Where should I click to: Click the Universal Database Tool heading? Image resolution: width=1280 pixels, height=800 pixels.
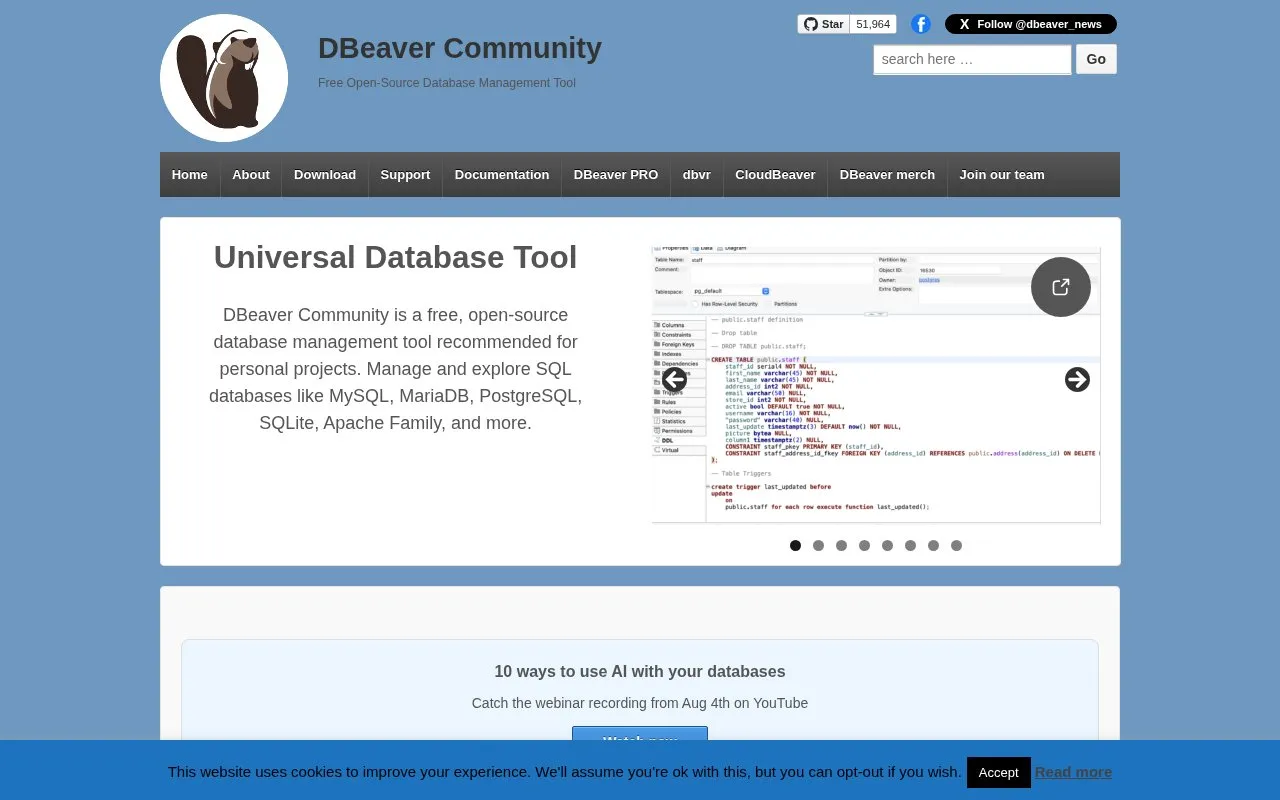coord(396,257)
